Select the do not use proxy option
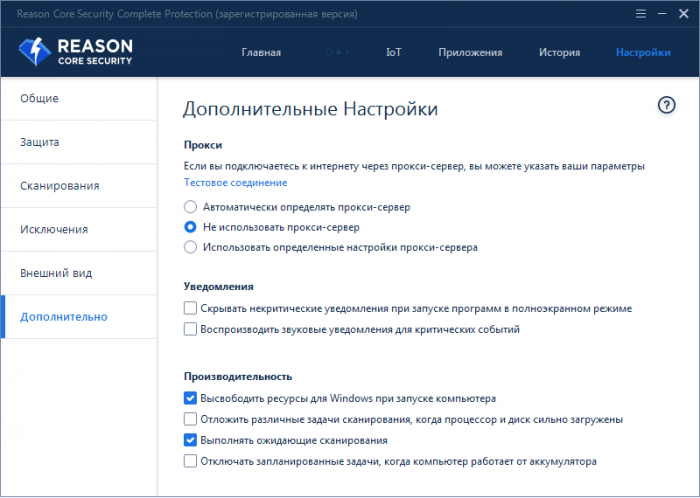The image size is (700, 498). pyautogui.click(x=191, y=227)
